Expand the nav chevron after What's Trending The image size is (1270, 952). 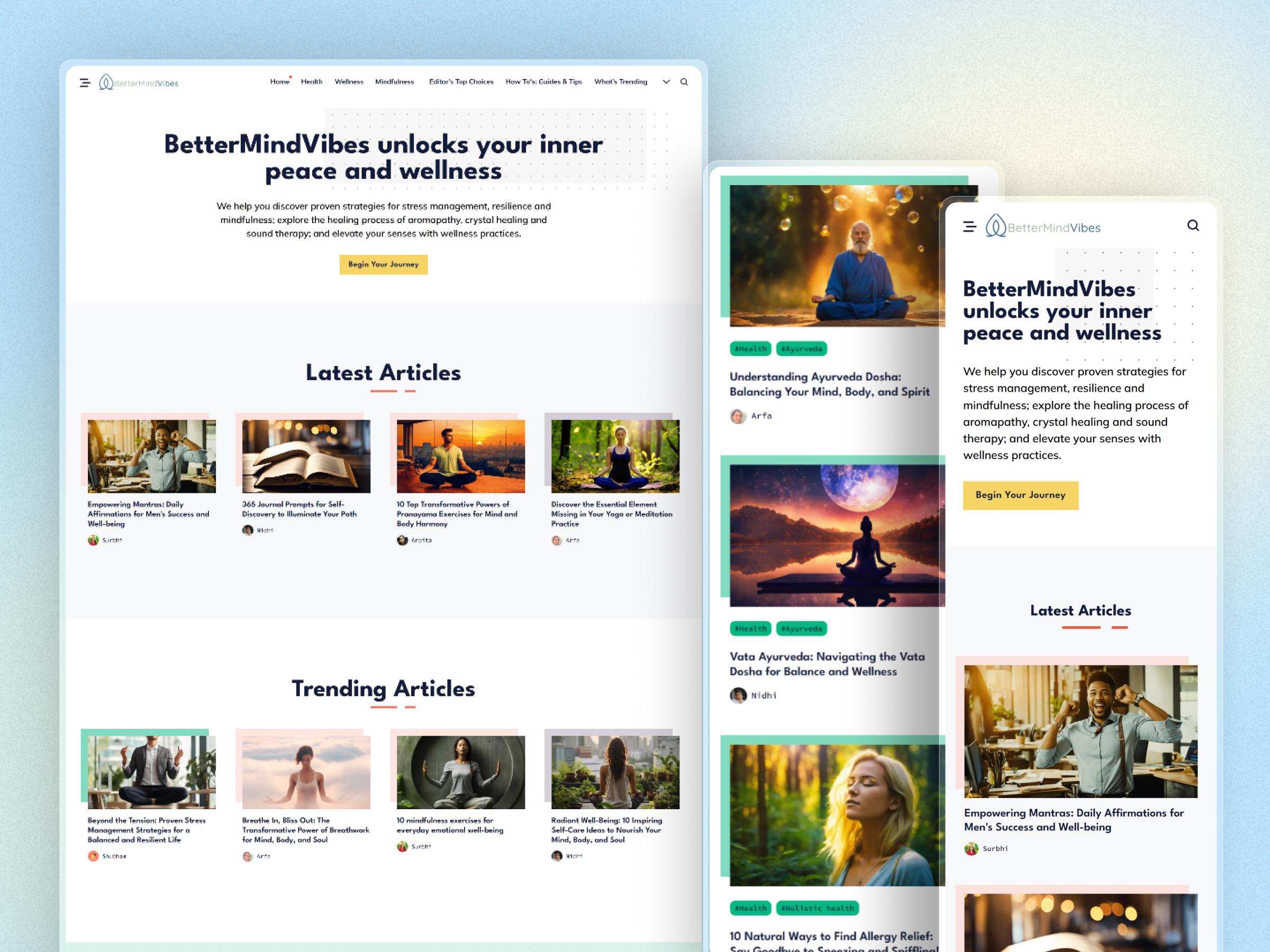click(x=666, y=82)
